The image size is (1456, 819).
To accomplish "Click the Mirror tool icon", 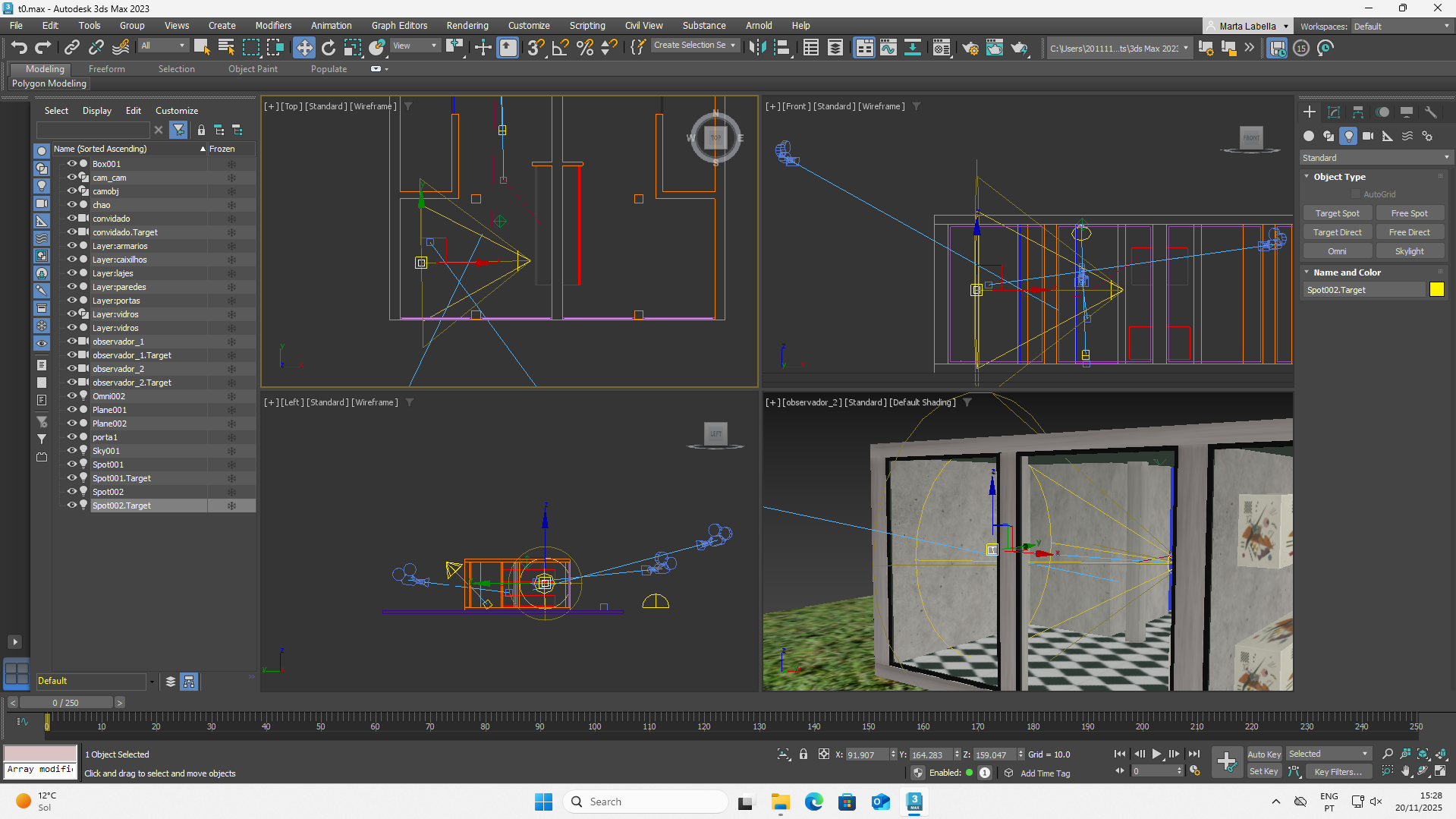I will [x=756, y=48].
